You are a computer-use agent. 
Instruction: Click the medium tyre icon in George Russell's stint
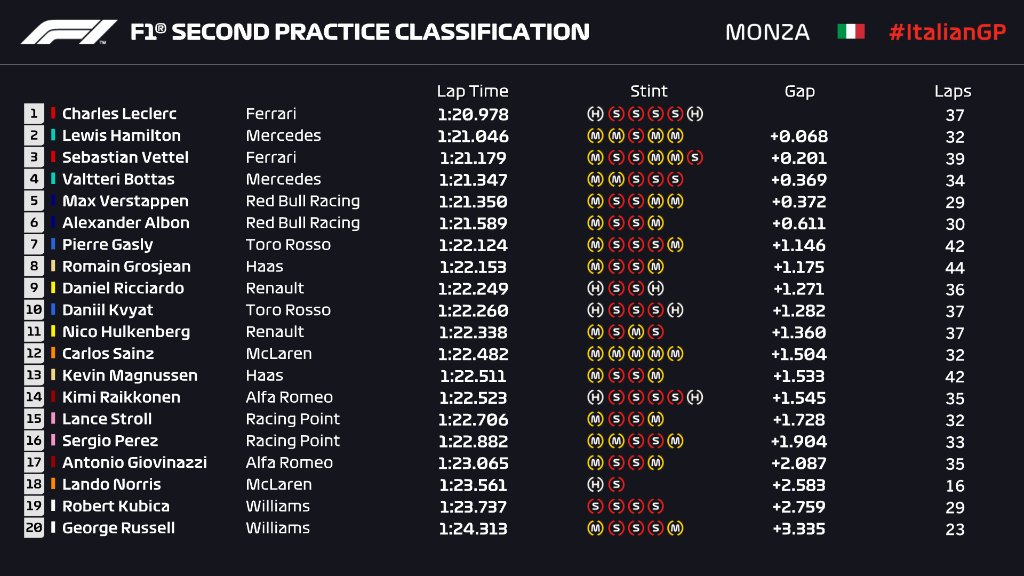tap(675, 528)
